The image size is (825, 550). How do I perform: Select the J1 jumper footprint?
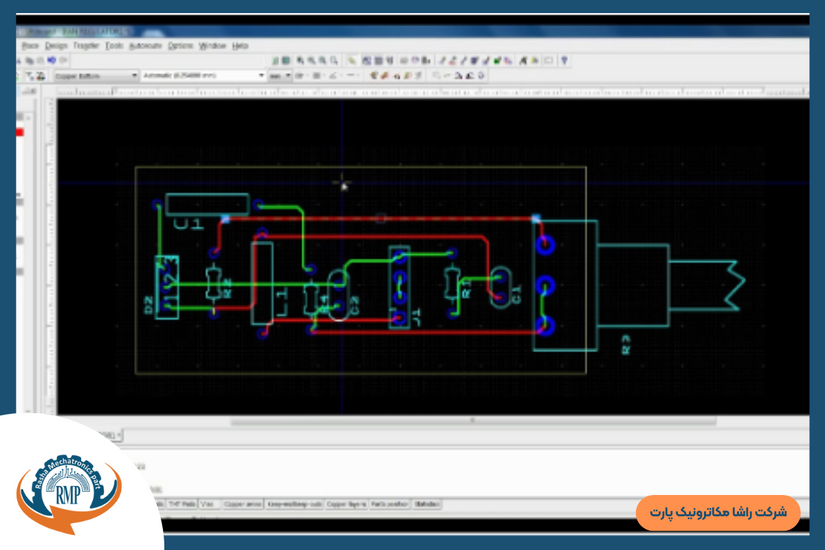click(x=400, y=286)
